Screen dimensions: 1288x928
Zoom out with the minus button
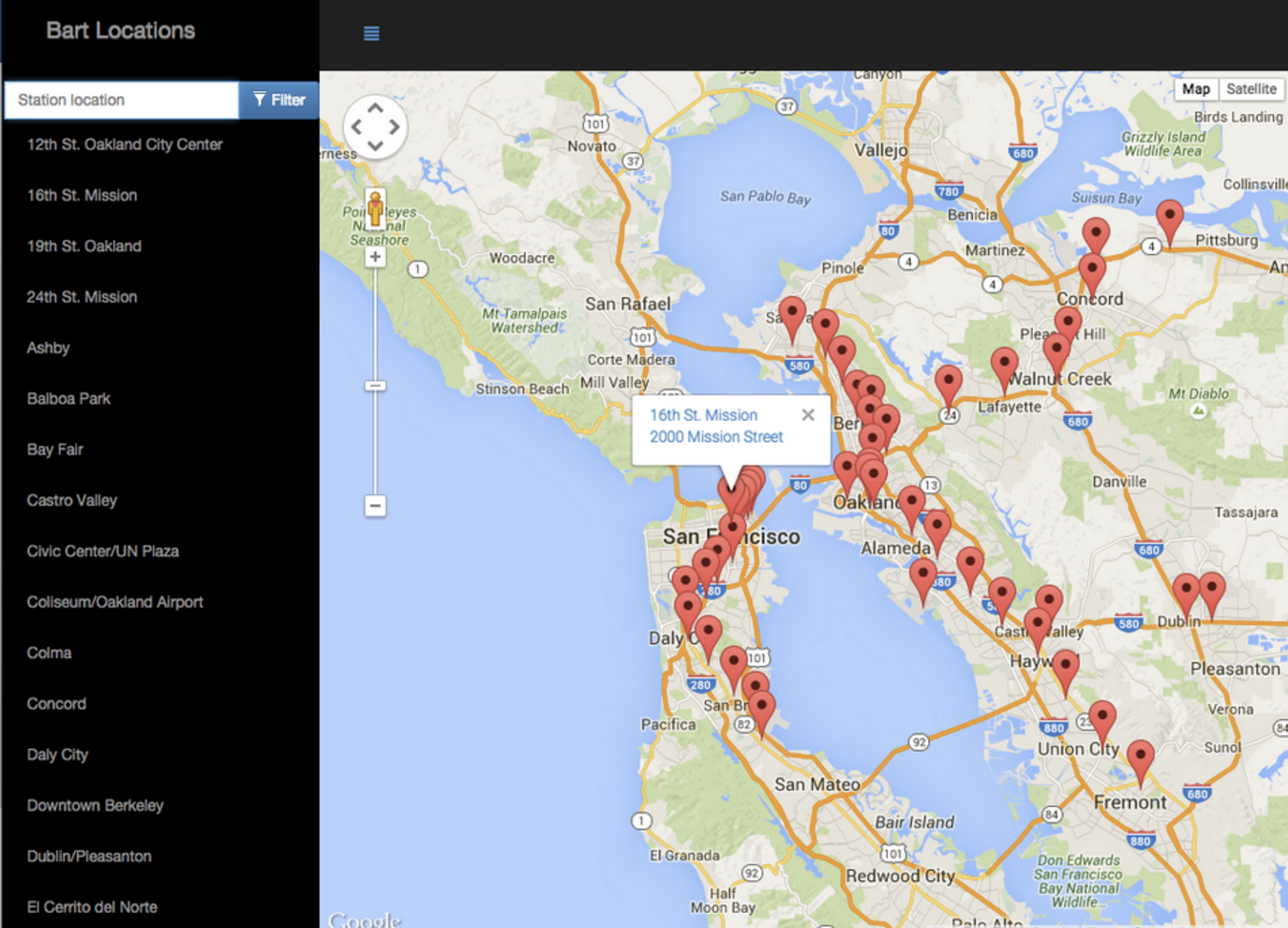(375, 506)
